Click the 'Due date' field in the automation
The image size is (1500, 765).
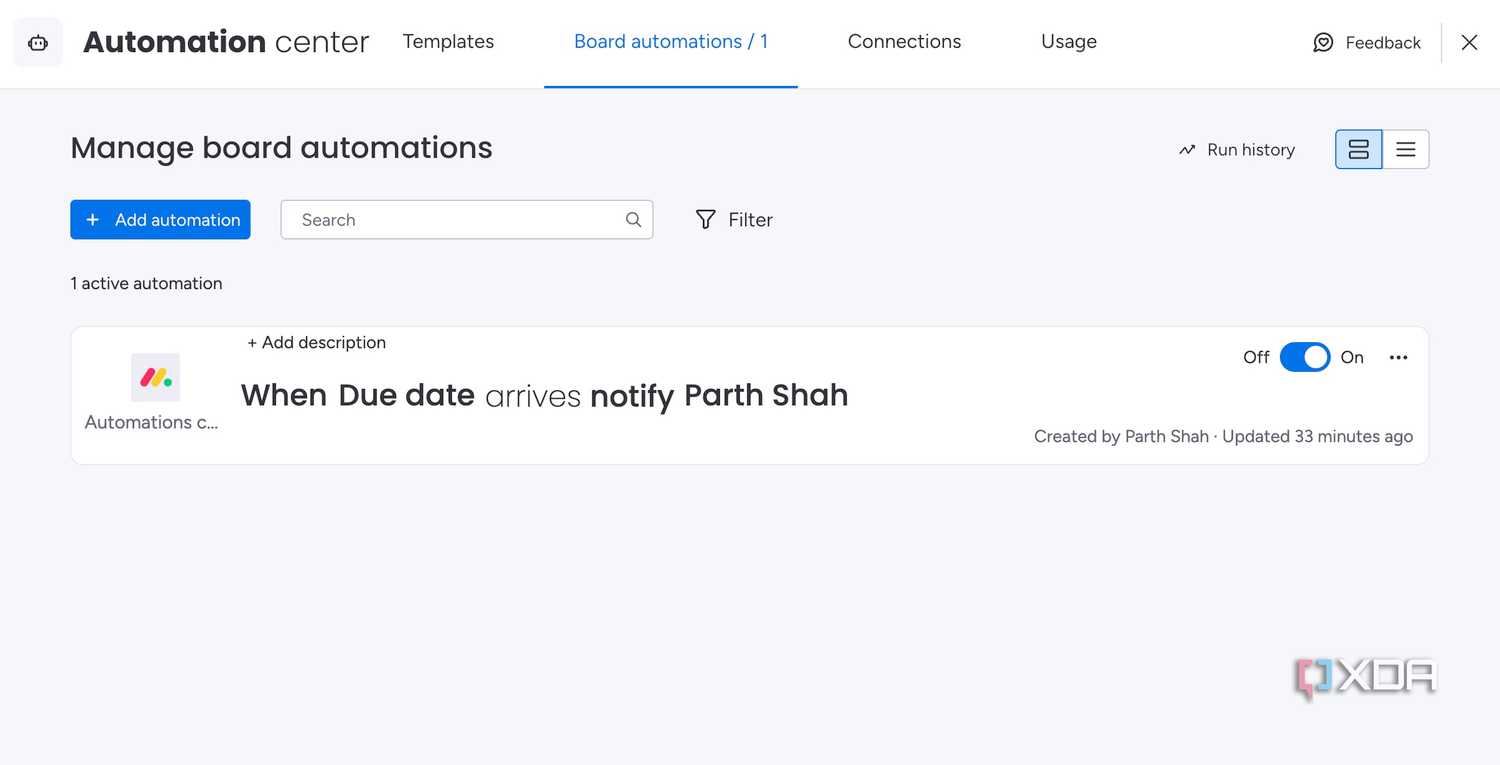[406, 396]
